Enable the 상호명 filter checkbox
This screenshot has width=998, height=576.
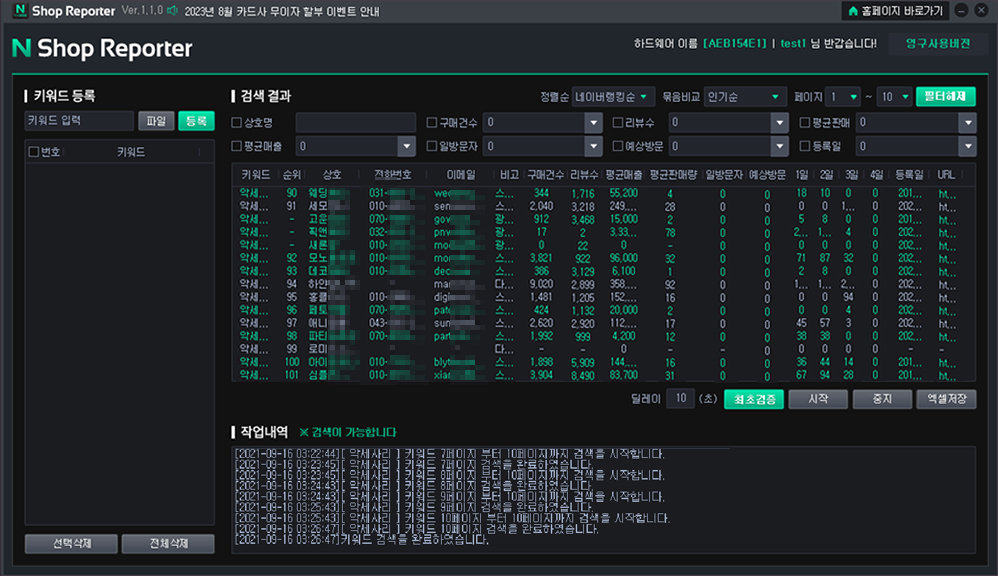coord(237,122)
